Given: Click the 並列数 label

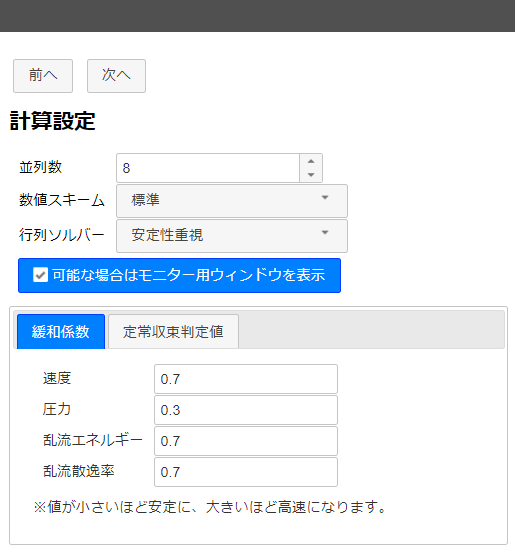Looking at the screenshot, I should [40, 167].
